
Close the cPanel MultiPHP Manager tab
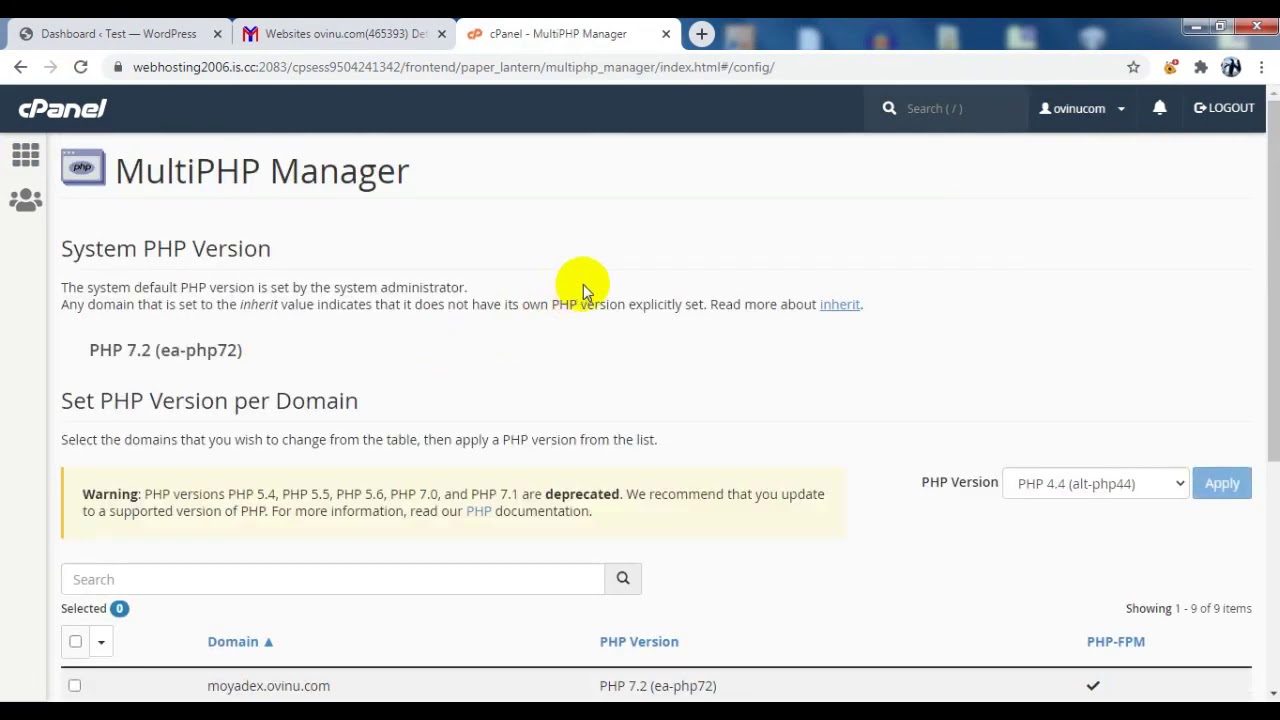[666, 34]
